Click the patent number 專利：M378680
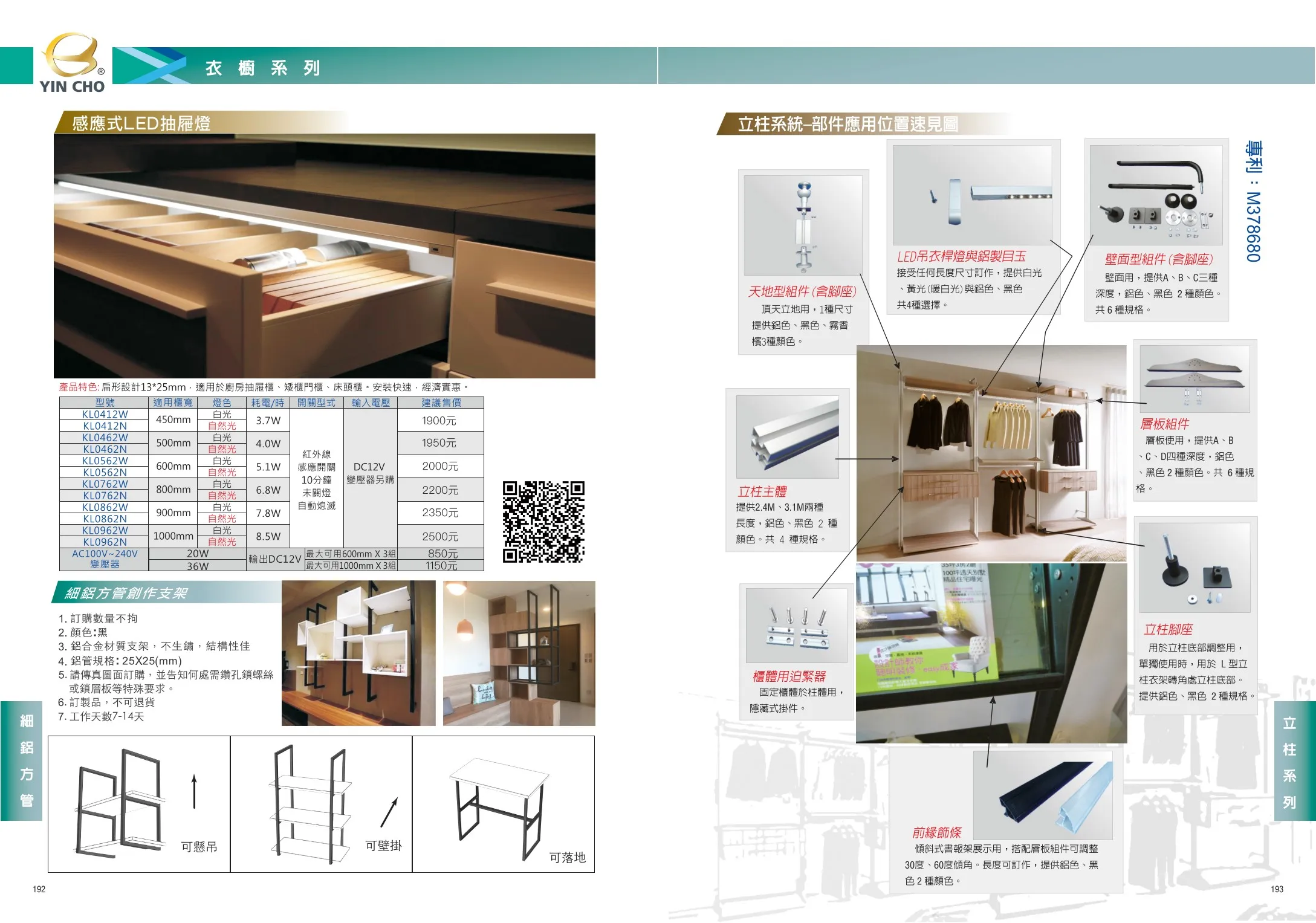1316x923 pixels. point(1254,201)
